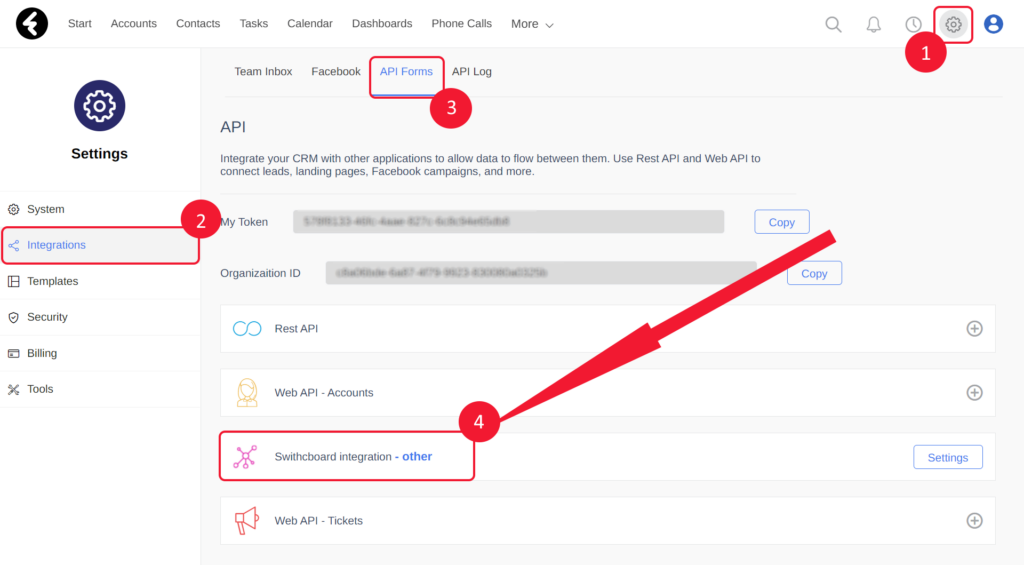Open Switchboard integration Settings button

tap(947, 457)
